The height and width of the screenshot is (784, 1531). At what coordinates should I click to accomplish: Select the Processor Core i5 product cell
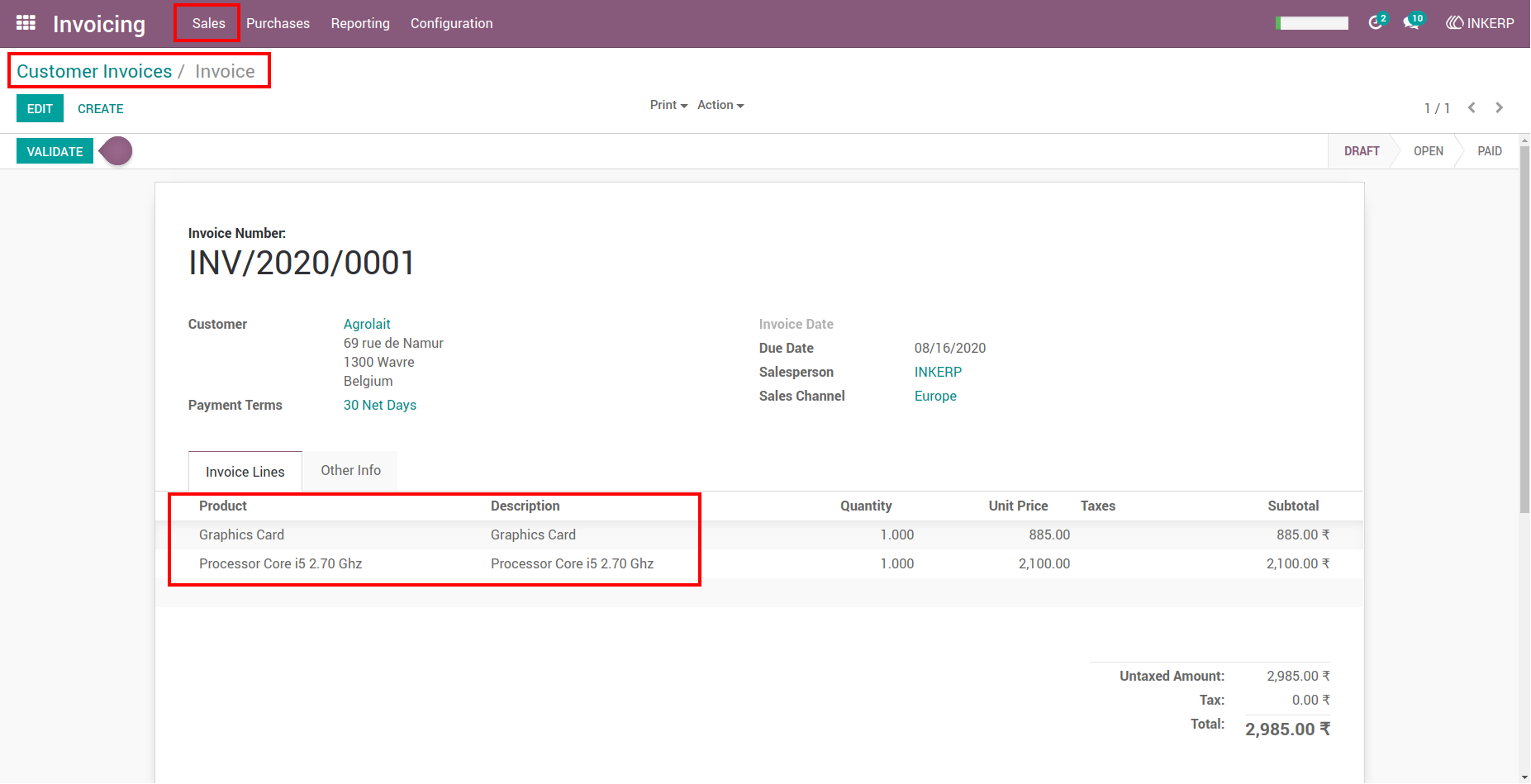[280, 563]
